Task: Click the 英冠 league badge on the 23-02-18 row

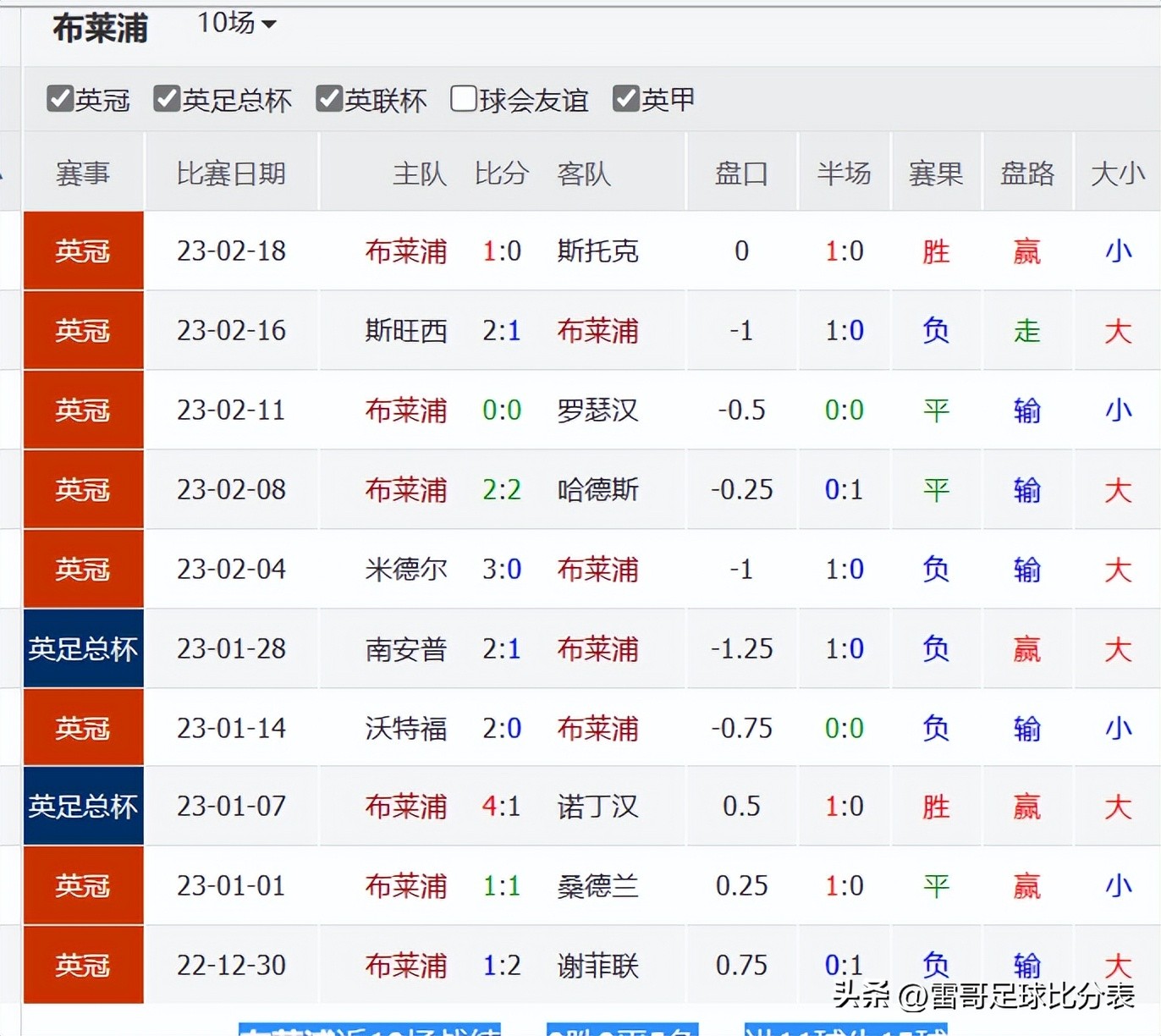Action: pos(82,251)
